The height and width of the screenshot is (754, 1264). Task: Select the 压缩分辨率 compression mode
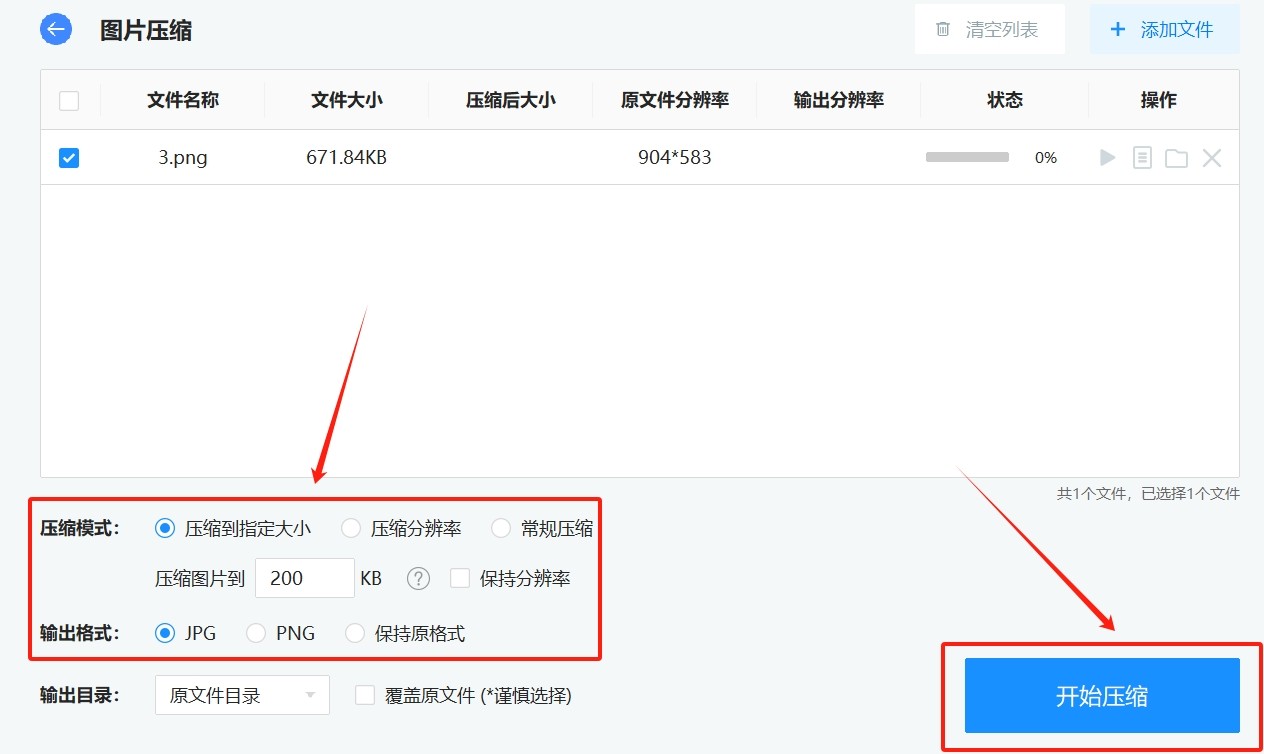[351, 528]
